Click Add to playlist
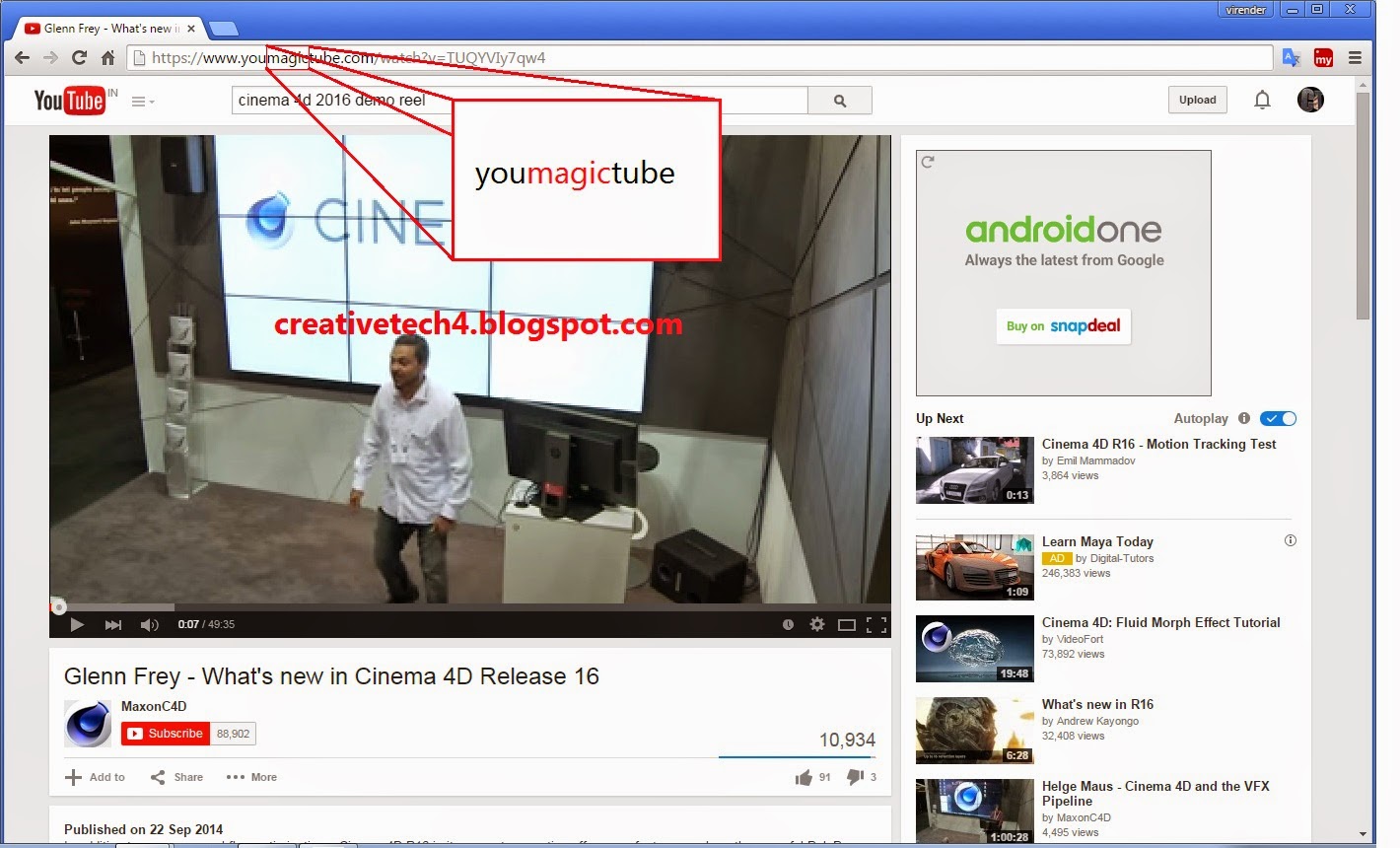The image size is (1400, 848). pos(96,777)
